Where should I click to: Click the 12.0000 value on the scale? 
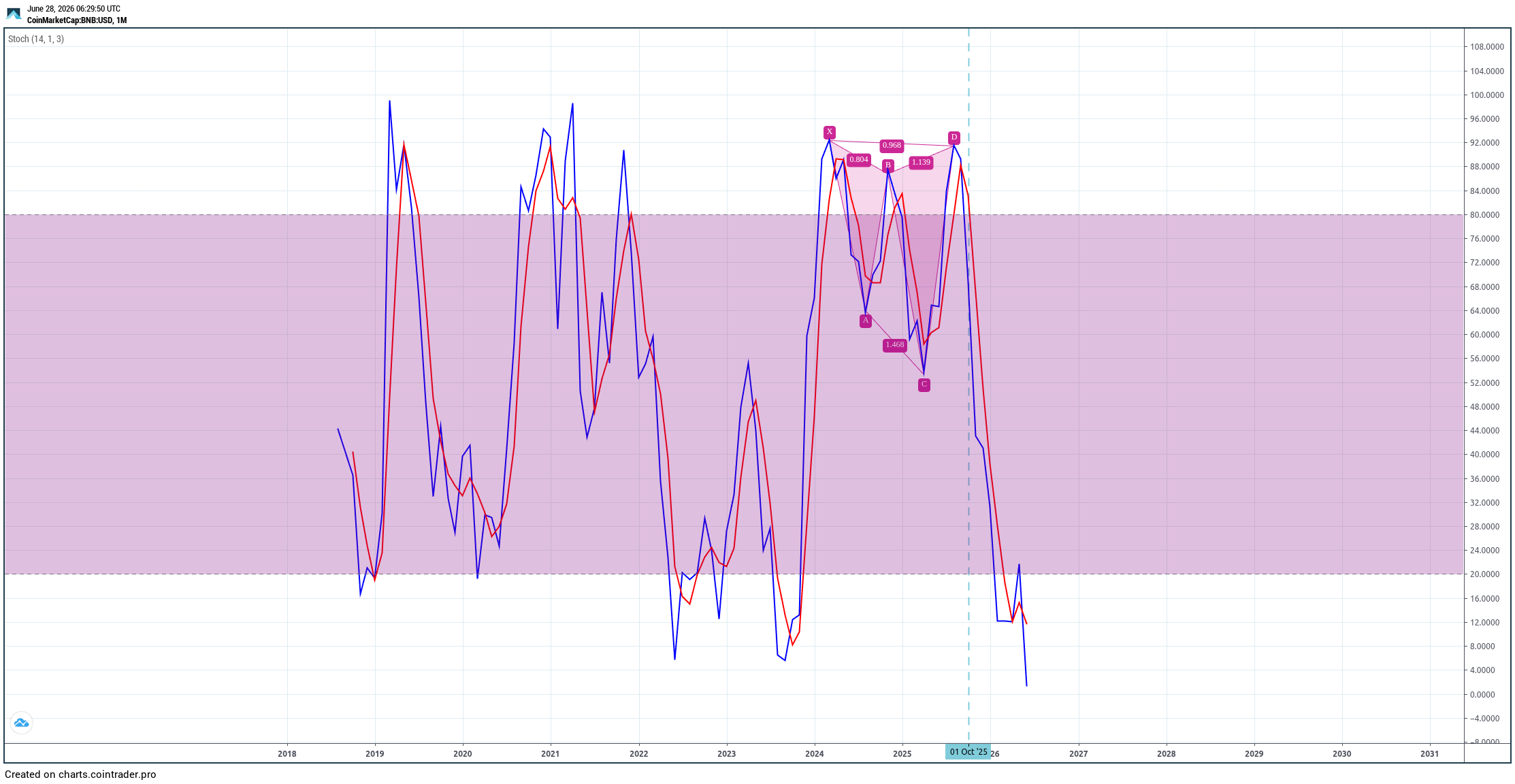click(x=1484, y=623)
